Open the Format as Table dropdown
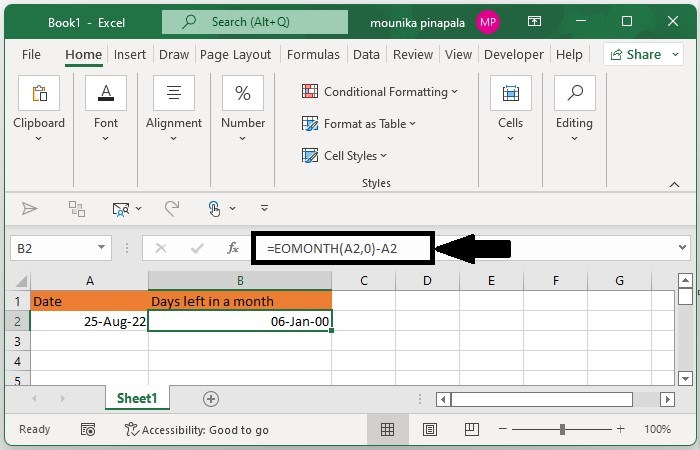The width and height of the screenshot is (700, 450). click(x=412, y=124)
